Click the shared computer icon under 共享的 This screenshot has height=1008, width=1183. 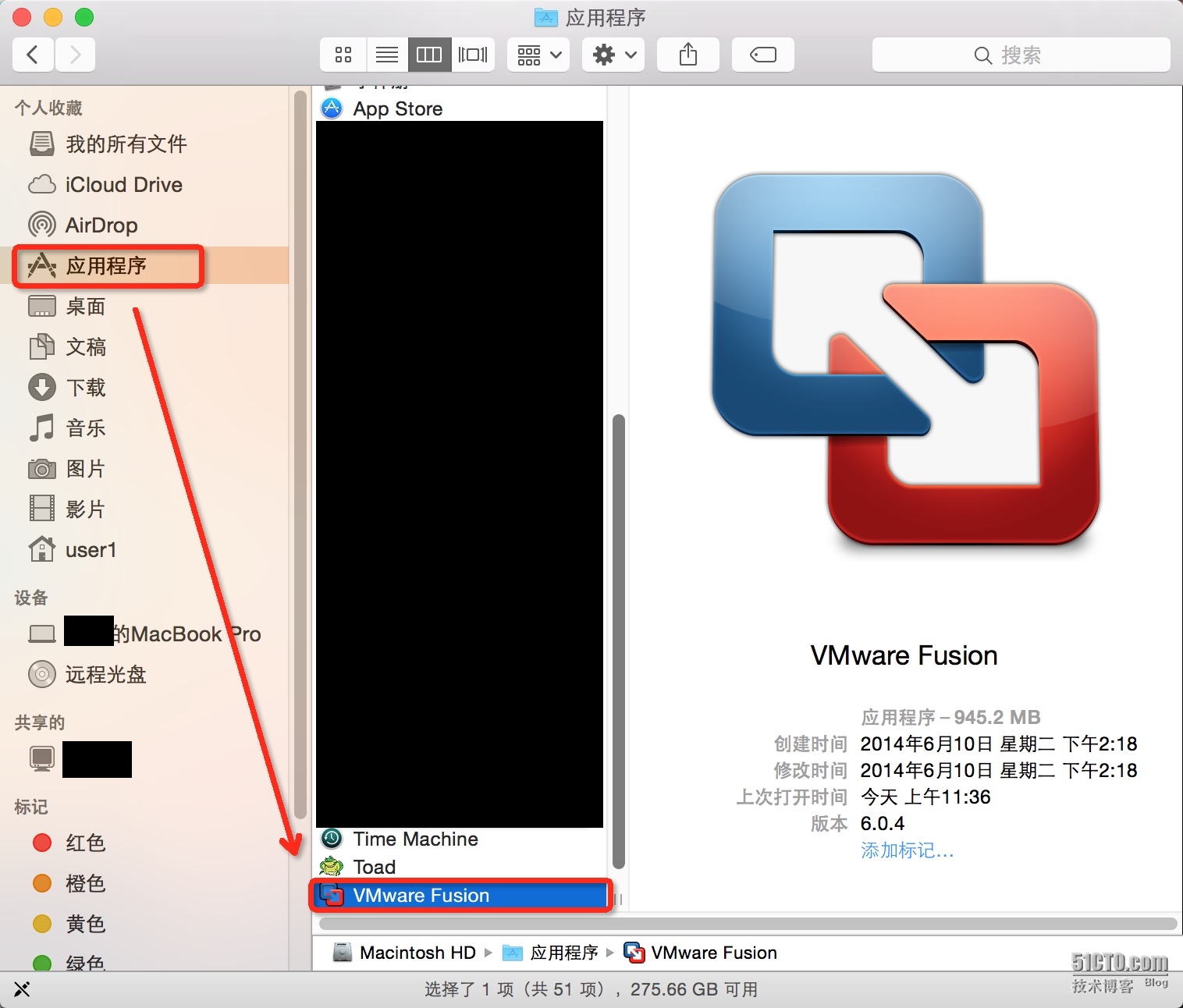click(42, 758)
